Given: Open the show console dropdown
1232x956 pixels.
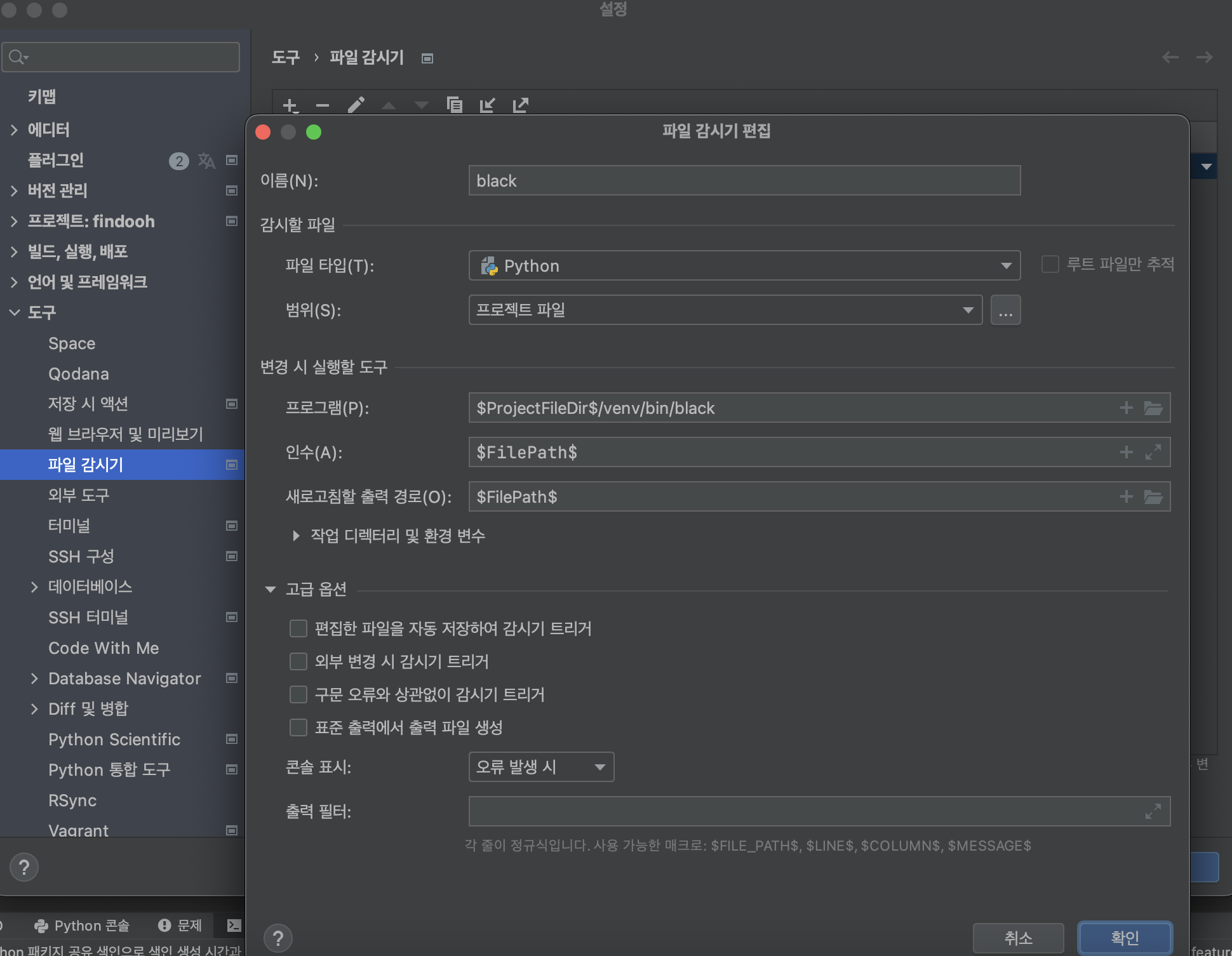Looking at the screenshot, I should click(x=541, y=767).
